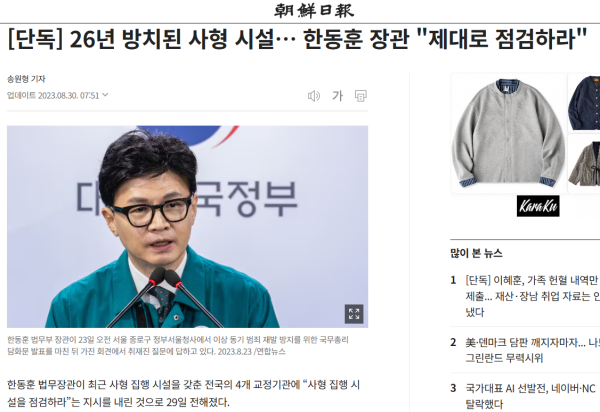Click the first article paragraph text

coord(184,393)
